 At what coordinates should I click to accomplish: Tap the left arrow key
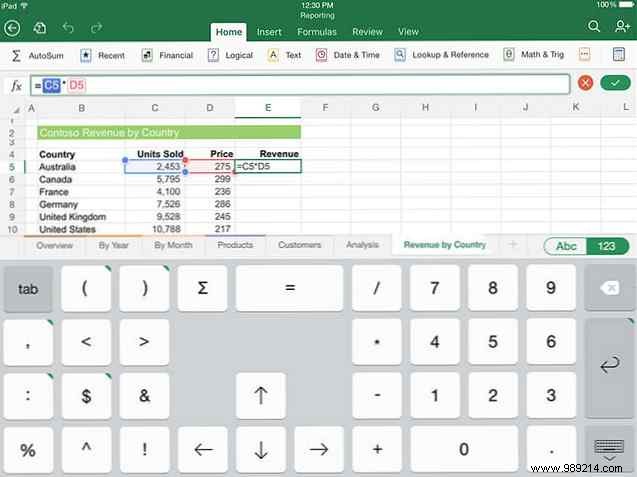point(203,449)
